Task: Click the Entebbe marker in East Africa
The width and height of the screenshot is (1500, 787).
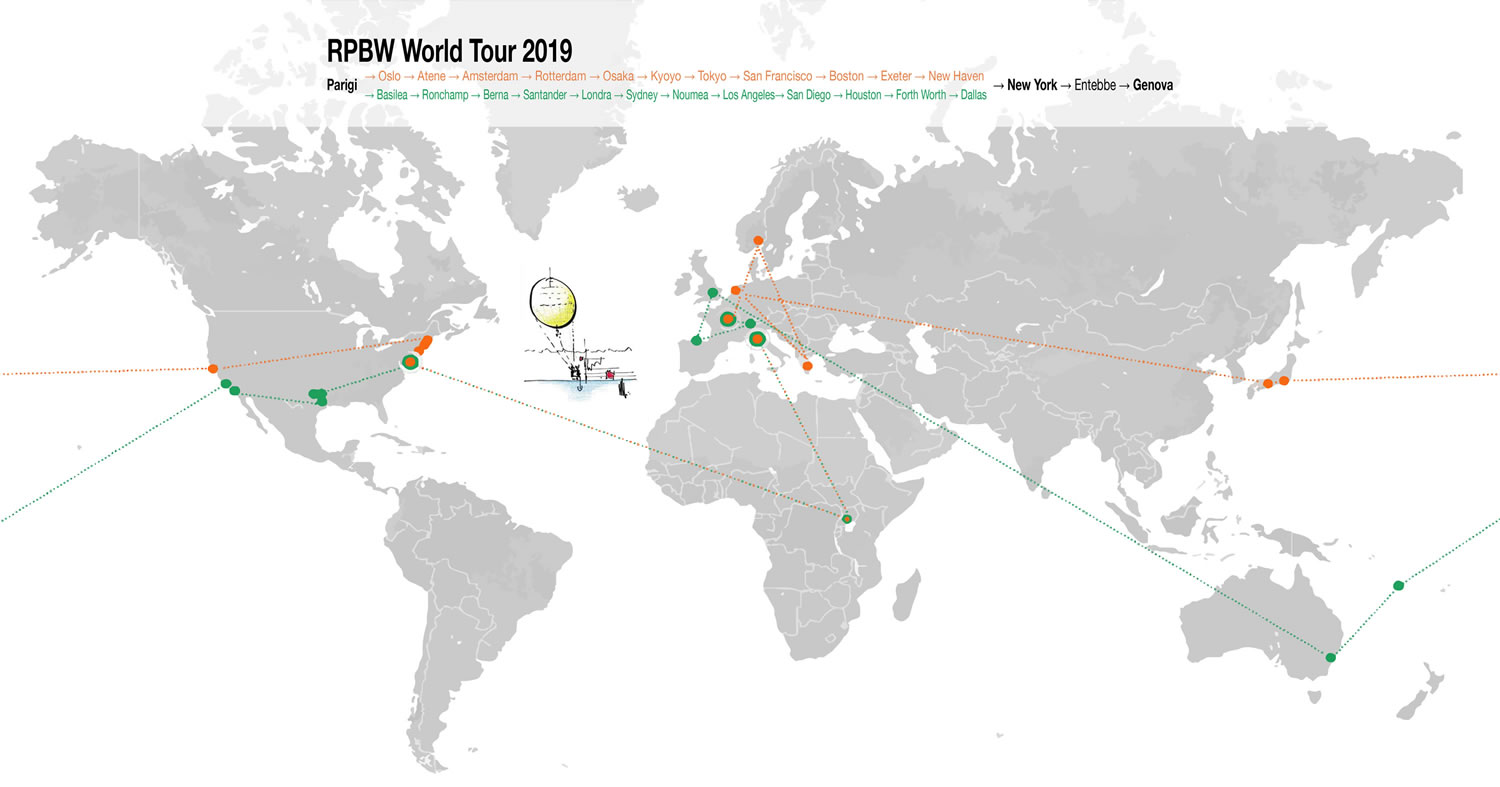Action: (x=847, y=519)
